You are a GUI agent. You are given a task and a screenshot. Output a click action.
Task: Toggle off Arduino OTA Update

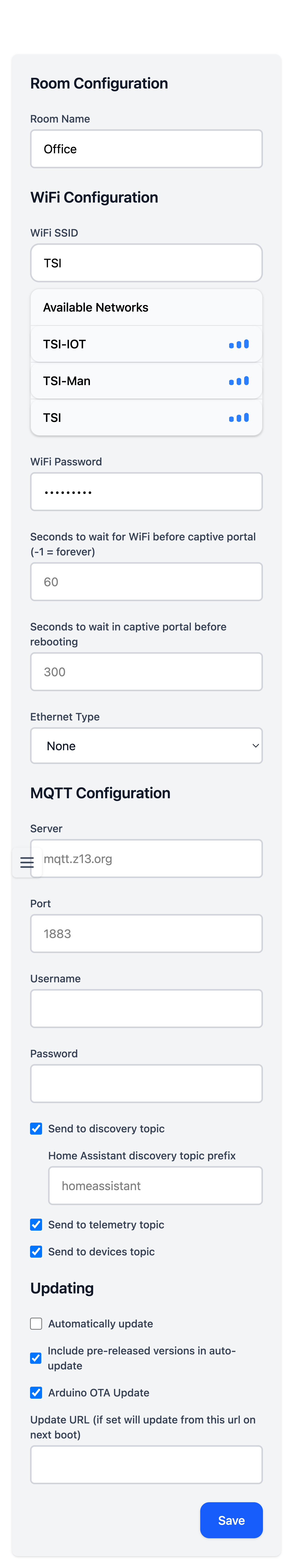(36, 1393)
